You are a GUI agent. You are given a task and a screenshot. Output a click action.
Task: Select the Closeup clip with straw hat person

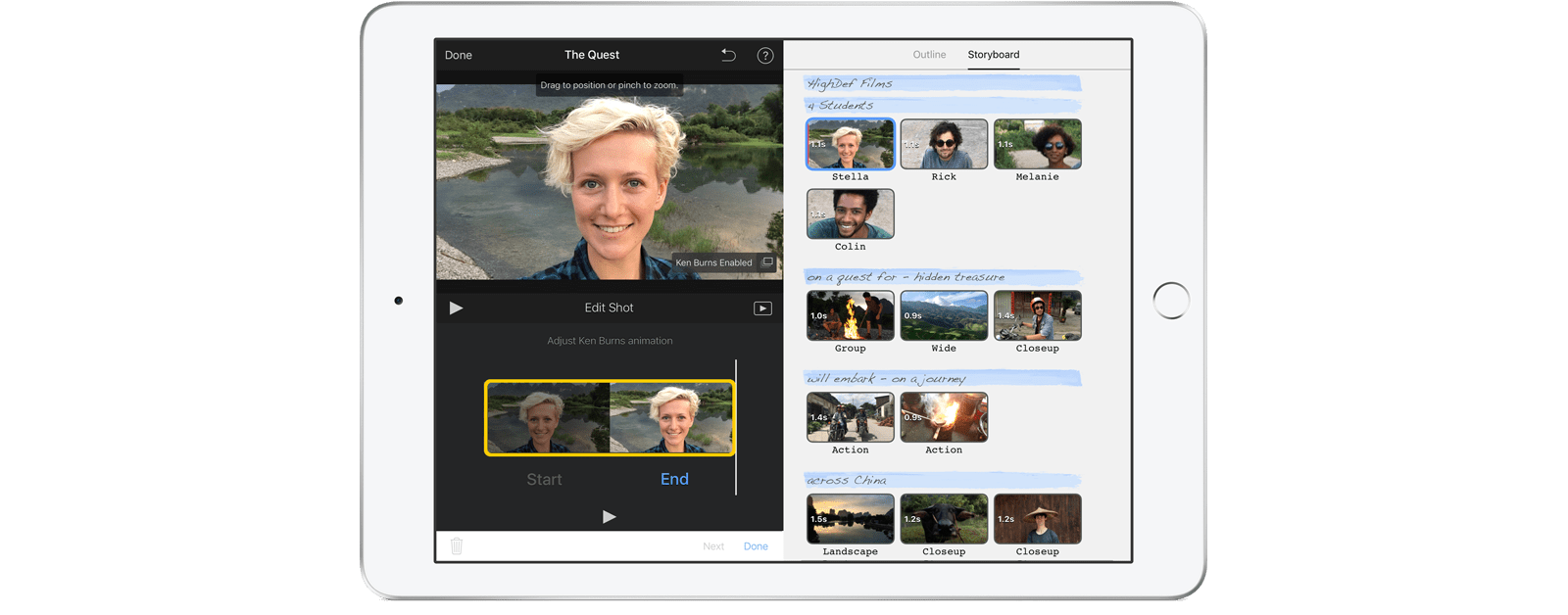[x=1038, y=518]
